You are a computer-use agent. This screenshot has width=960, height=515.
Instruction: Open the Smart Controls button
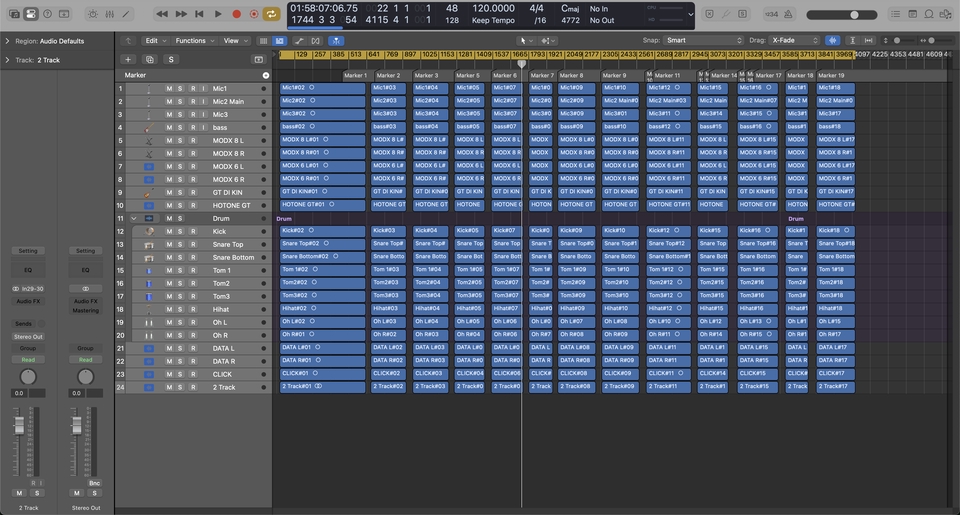[x=92, y=14]
